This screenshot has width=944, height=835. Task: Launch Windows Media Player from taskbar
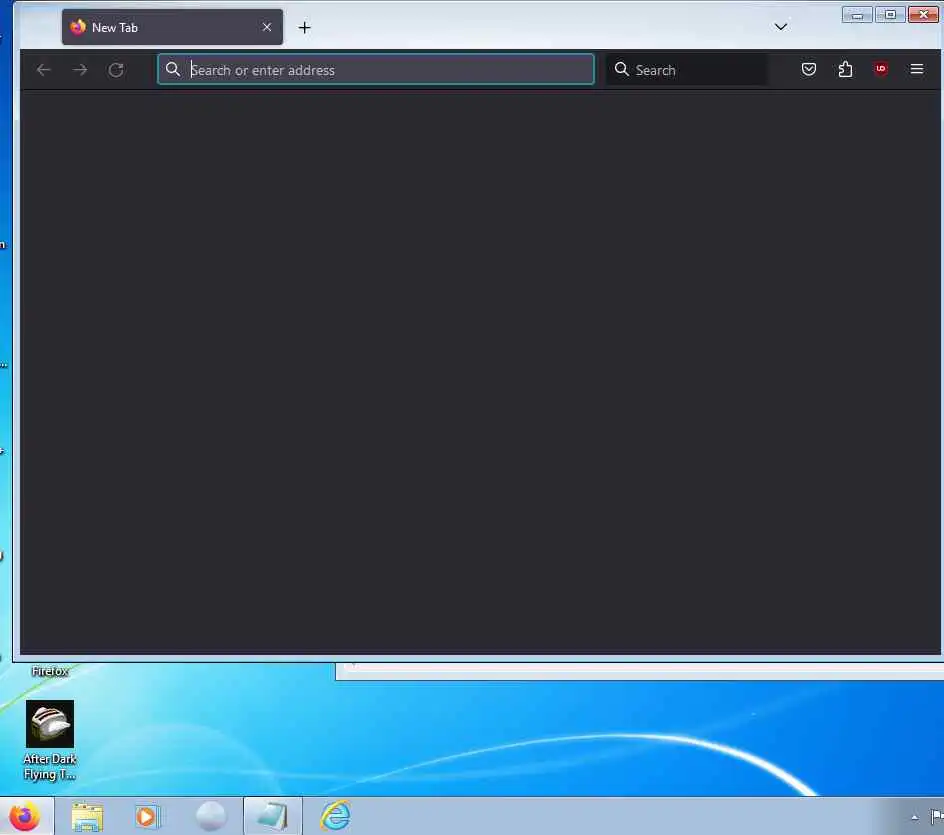pyautogui.click(x=146, y=816)
